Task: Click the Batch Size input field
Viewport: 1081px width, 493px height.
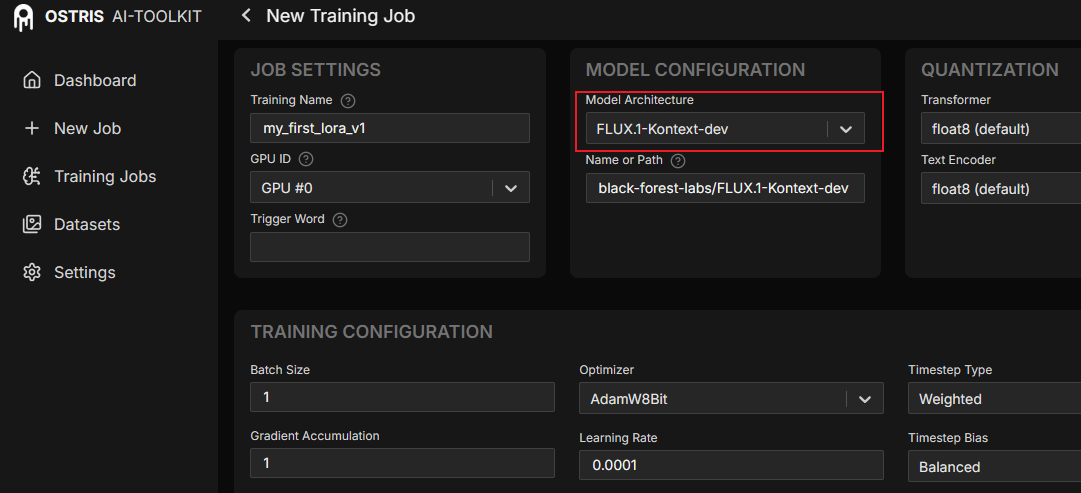Action: [403, 397]
